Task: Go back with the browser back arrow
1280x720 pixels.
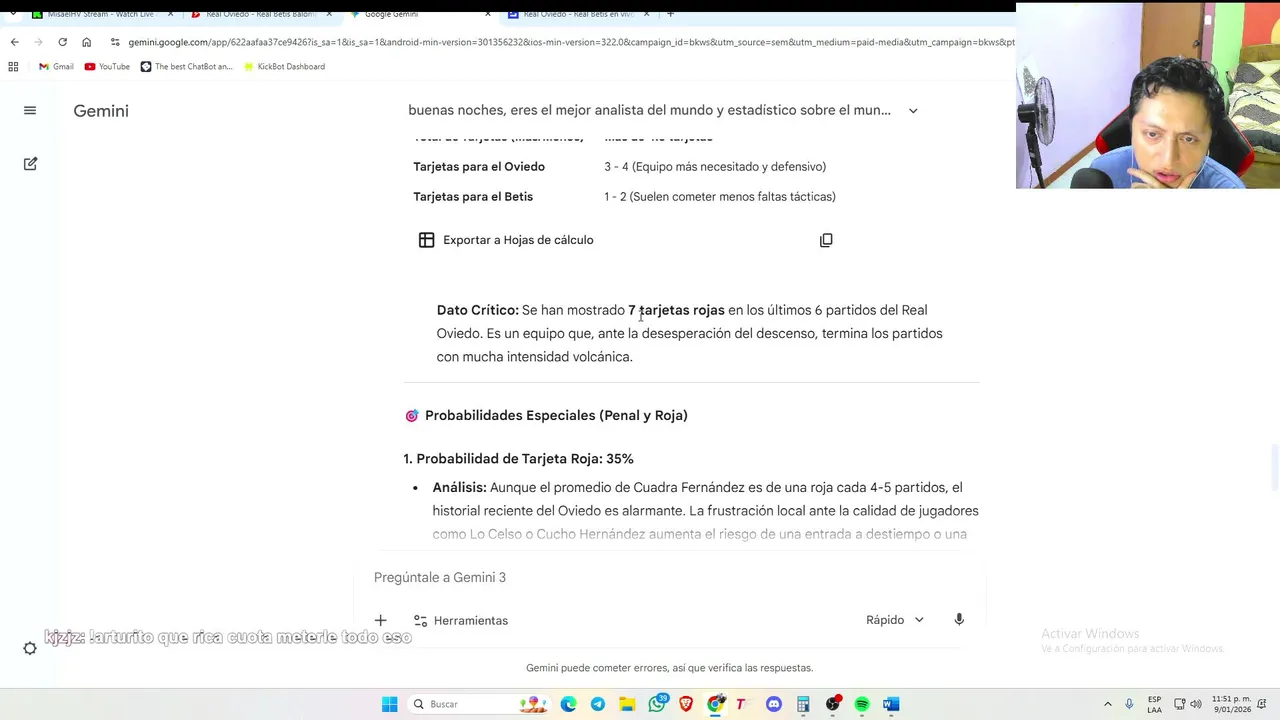Action: point(14,42)
